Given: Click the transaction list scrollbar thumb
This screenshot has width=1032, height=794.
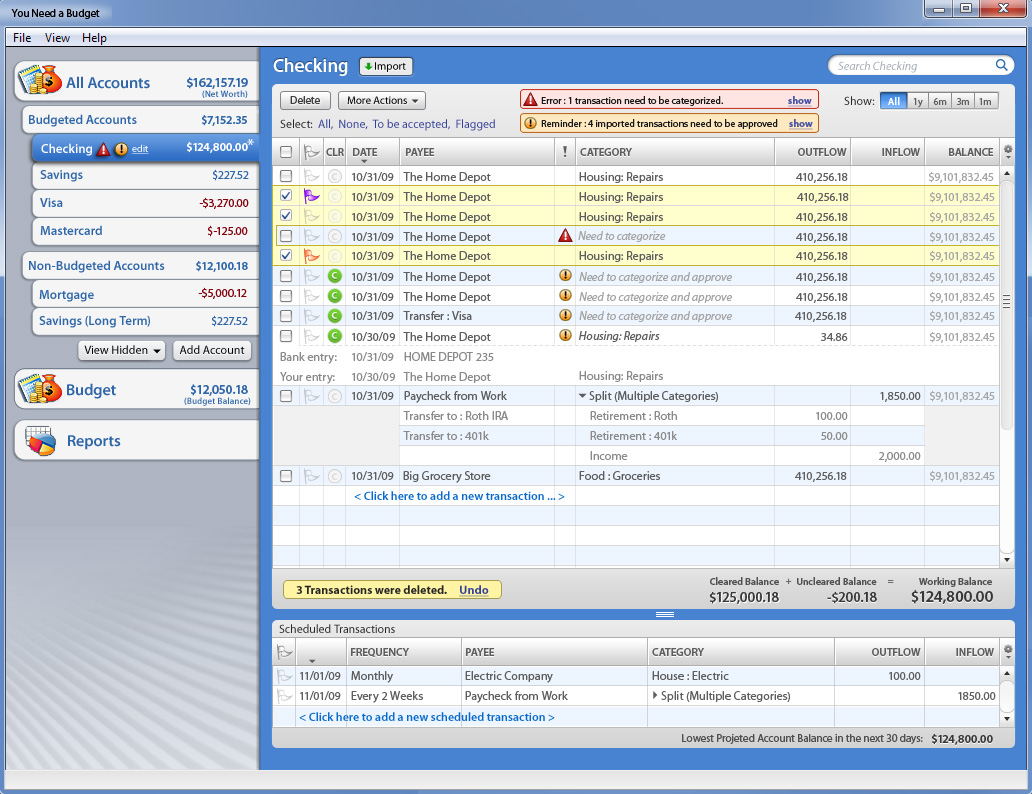Looking at the screenshot, I should pyautogui.click(x=1006, y=303).
